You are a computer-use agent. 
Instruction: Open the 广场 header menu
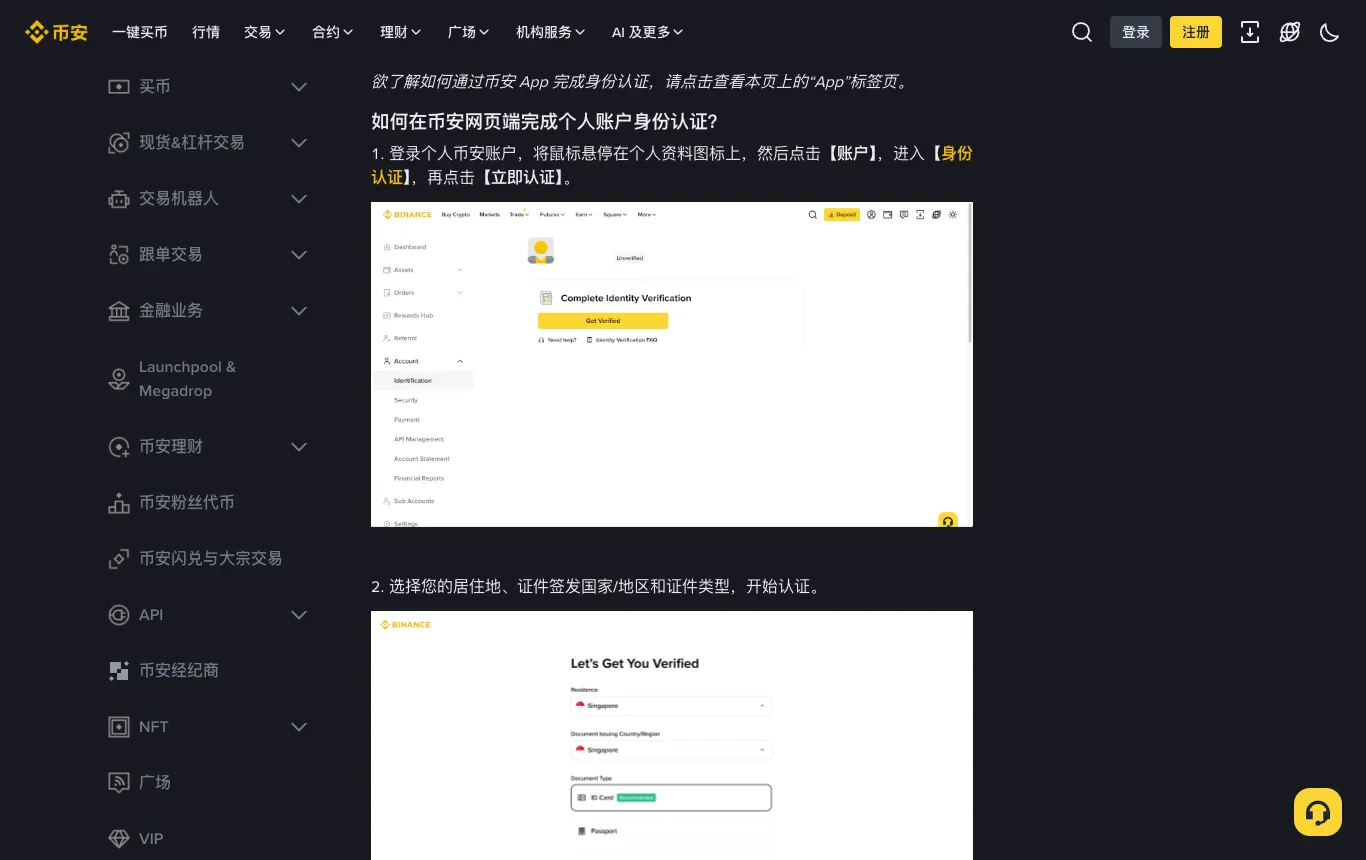pos(469,32)
